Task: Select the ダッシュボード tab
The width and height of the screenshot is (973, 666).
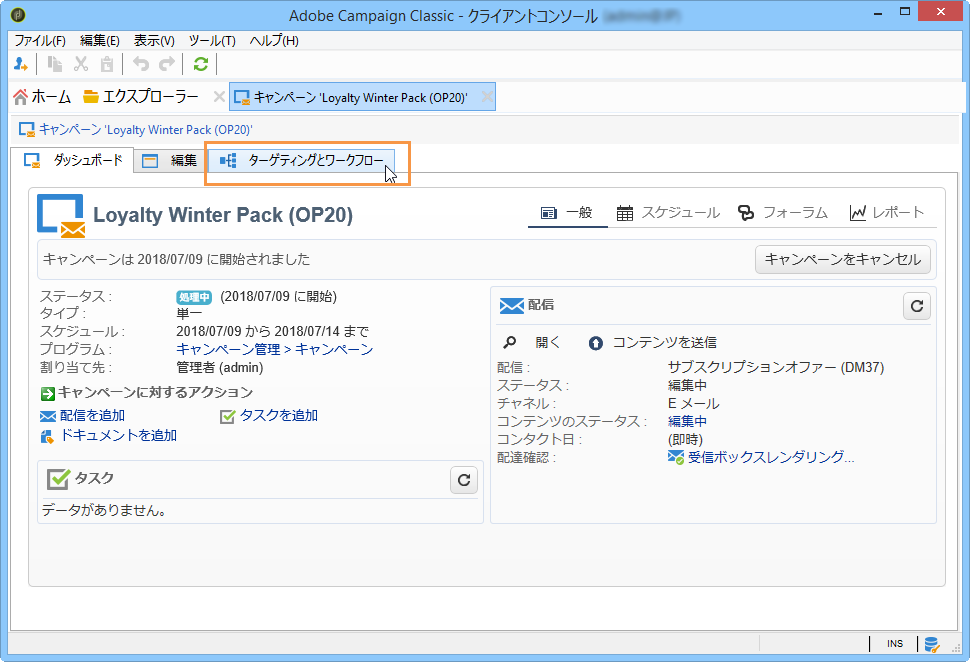Action: [x=73, y=160]
